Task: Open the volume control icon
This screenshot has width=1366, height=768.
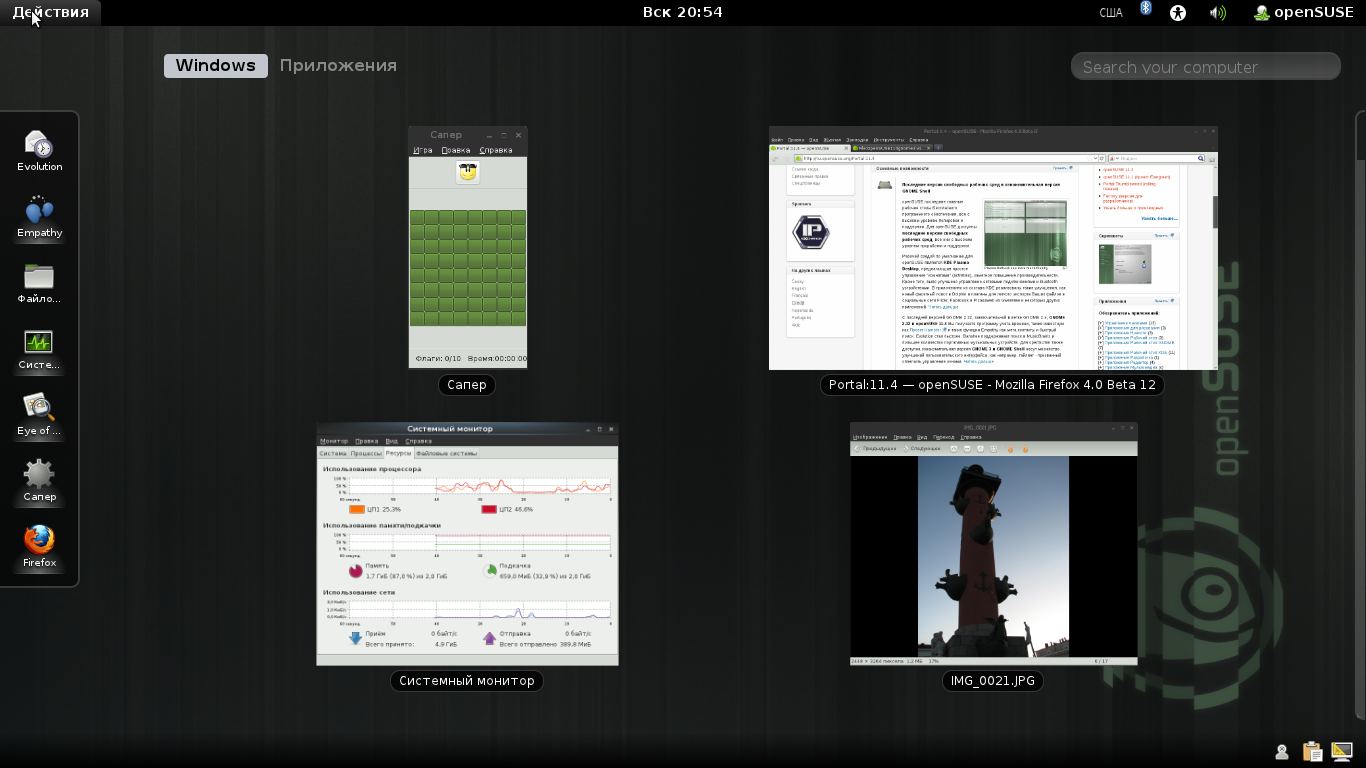Action: click(1217, 13)
